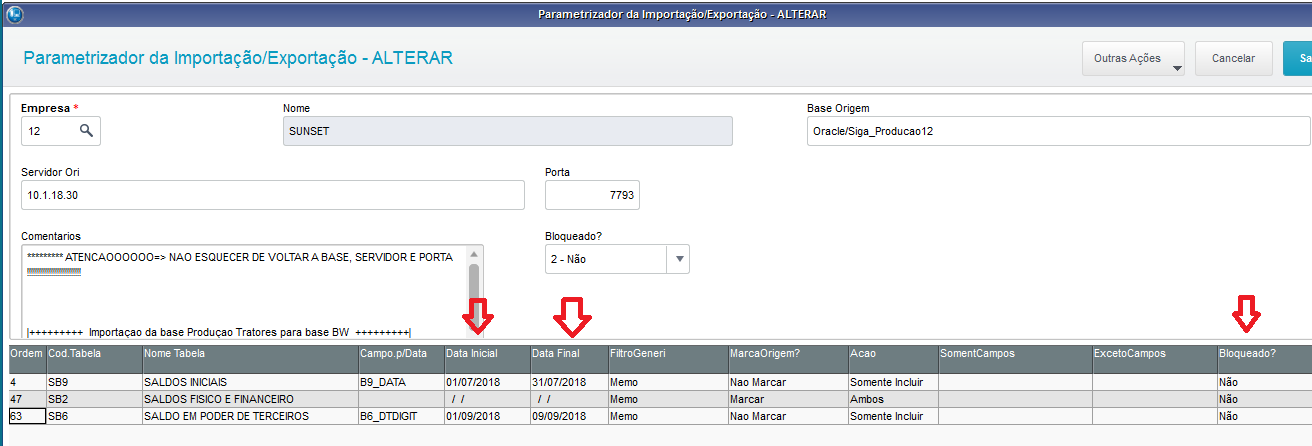
Task: Select the SALDOS INICIAIS row name
Action: pos(249,383)
